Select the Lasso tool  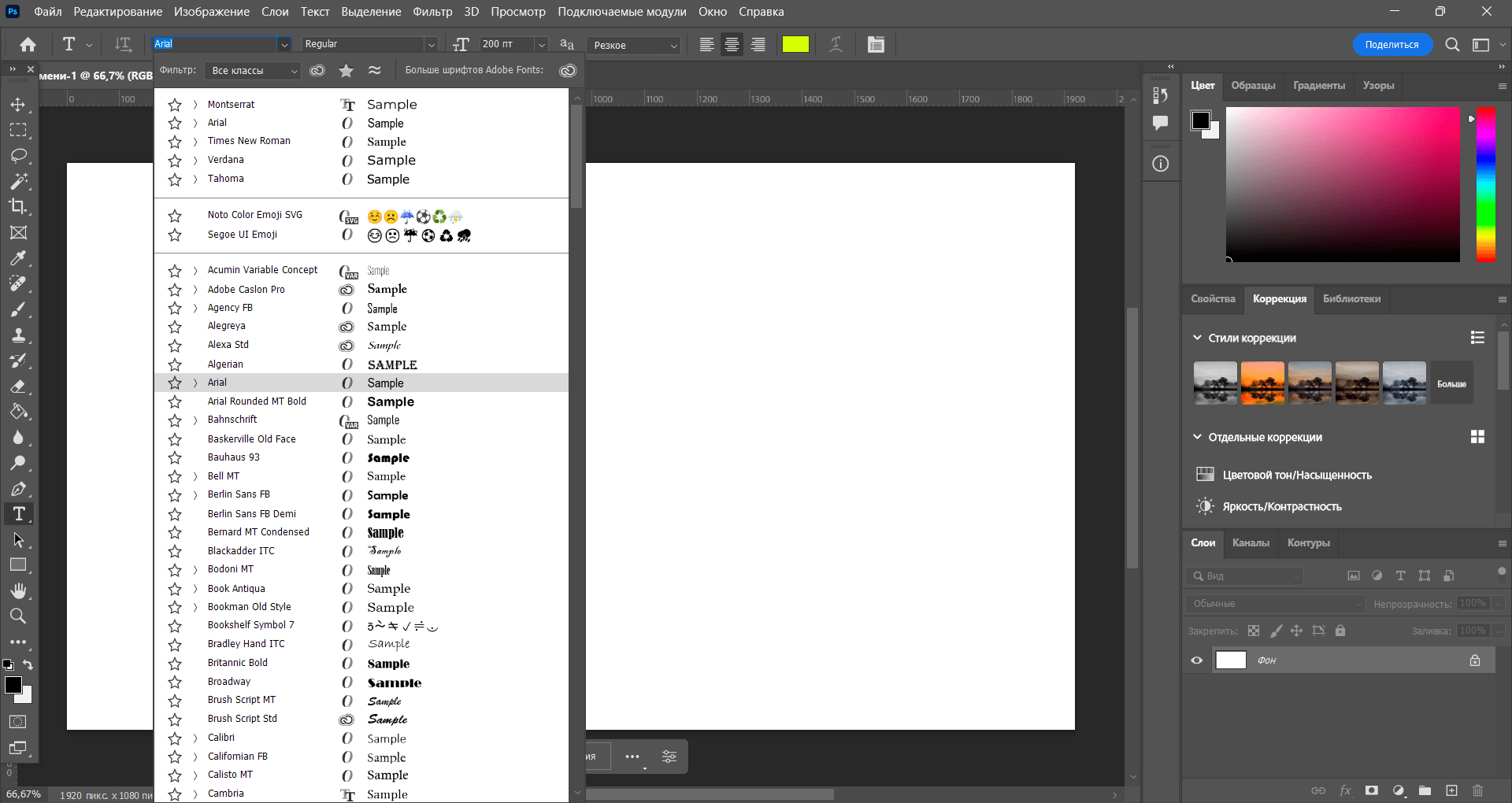click(x=18, y=155)
